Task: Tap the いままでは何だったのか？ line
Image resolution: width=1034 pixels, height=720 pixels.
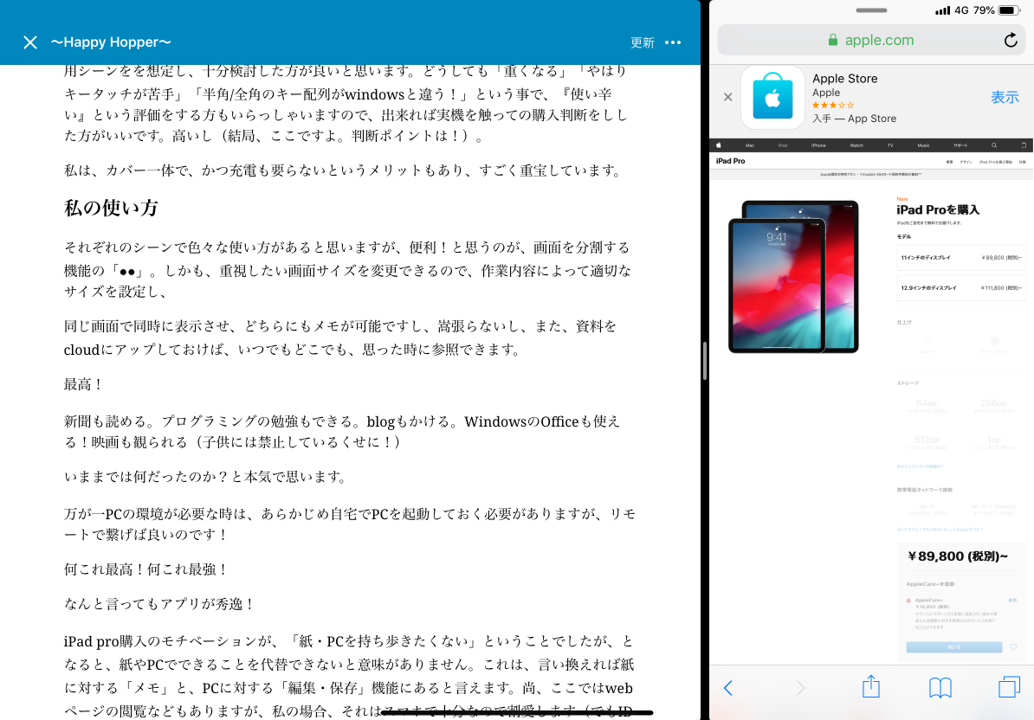Action: point(206,477)
